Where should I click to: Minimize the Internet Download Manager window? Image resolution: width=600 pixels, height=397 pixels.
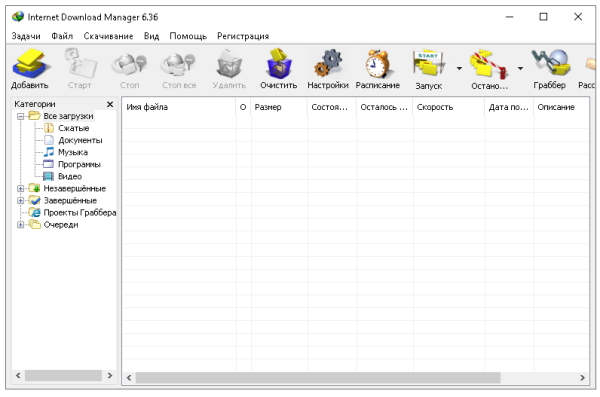[x=509, y=17]
